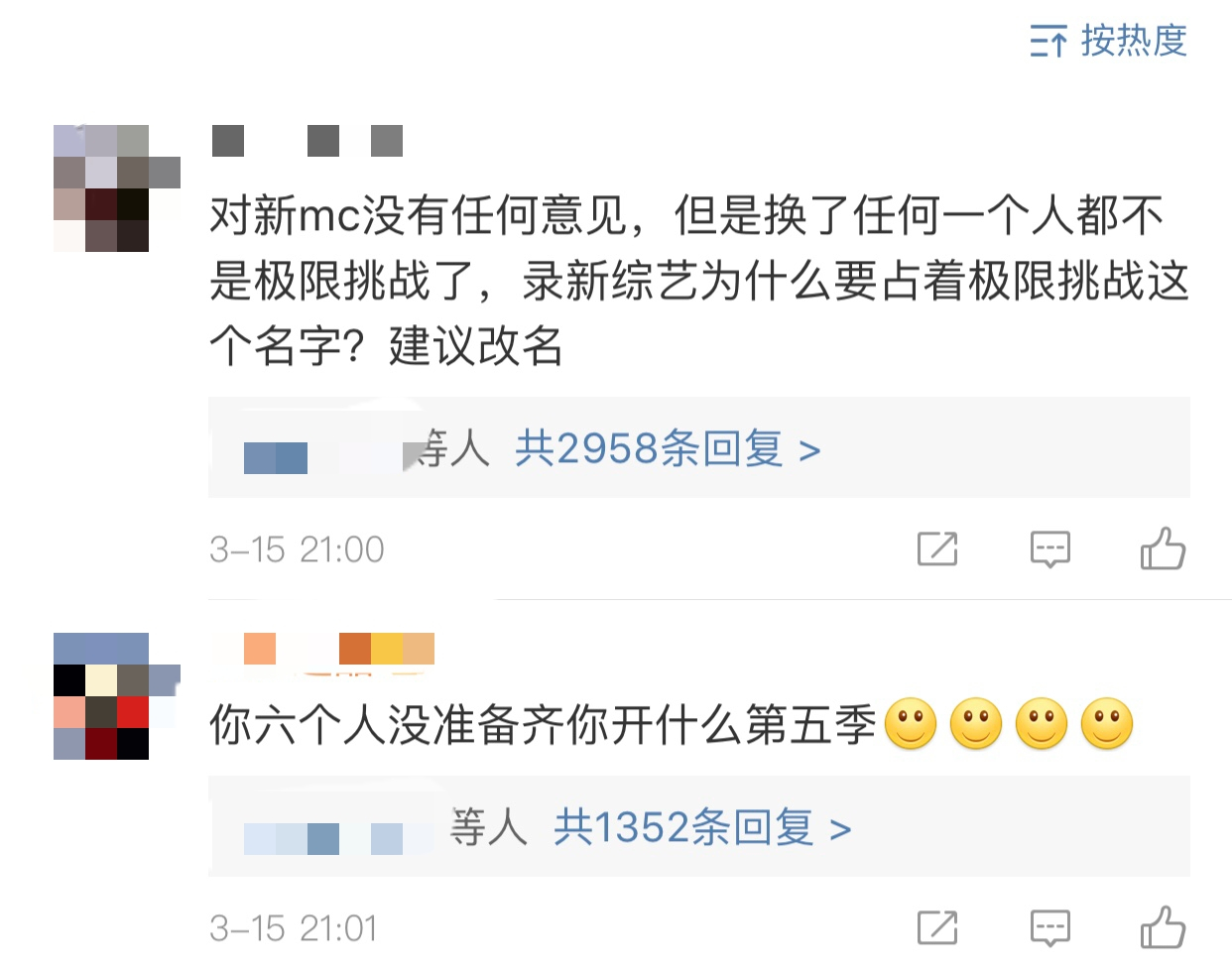Expand 共2958条回复 thread
The width and height of the screenshot is (1232, 972).
(668, 449)
